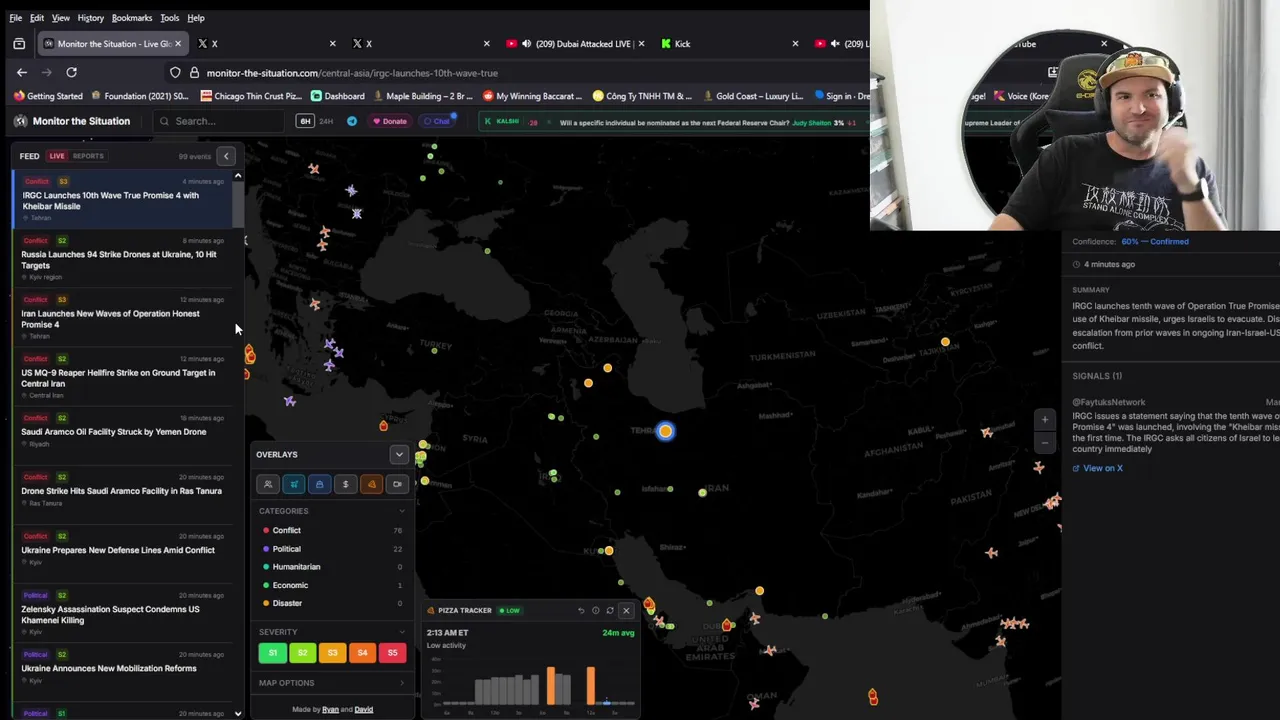Toggle the S4 severity filter
Image resolution: width=1280 pixels, height=720 pixels.
(362, 653)
